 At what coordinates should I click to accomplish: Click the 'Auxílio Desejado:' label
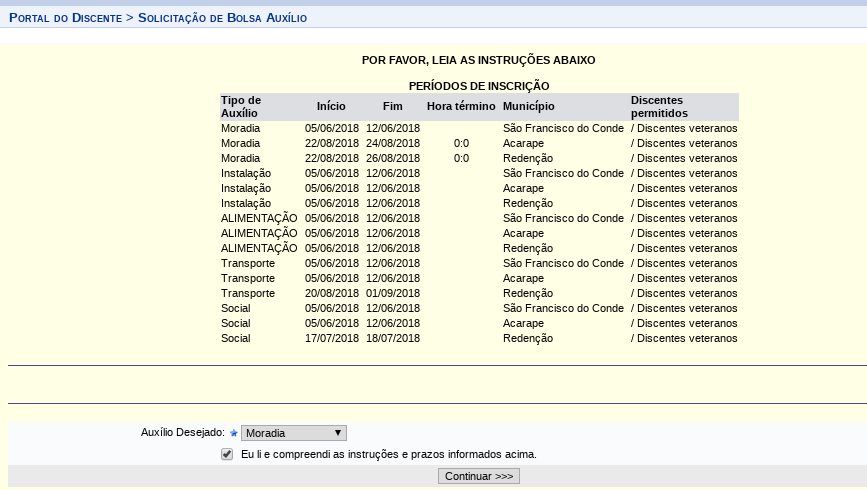point(183,432)
